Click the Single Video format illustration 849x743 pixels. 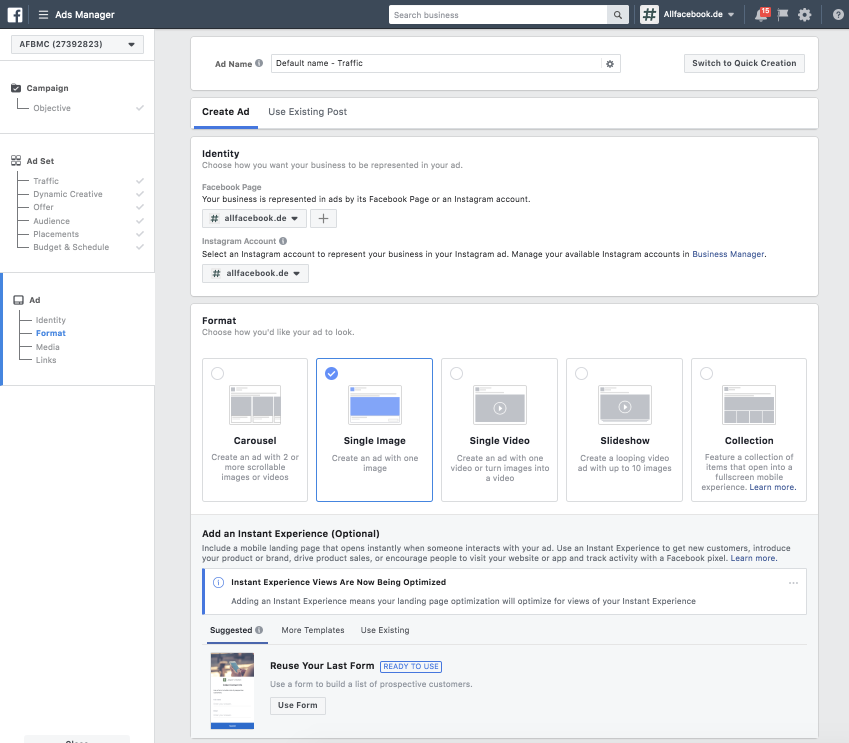coord(500,405)
